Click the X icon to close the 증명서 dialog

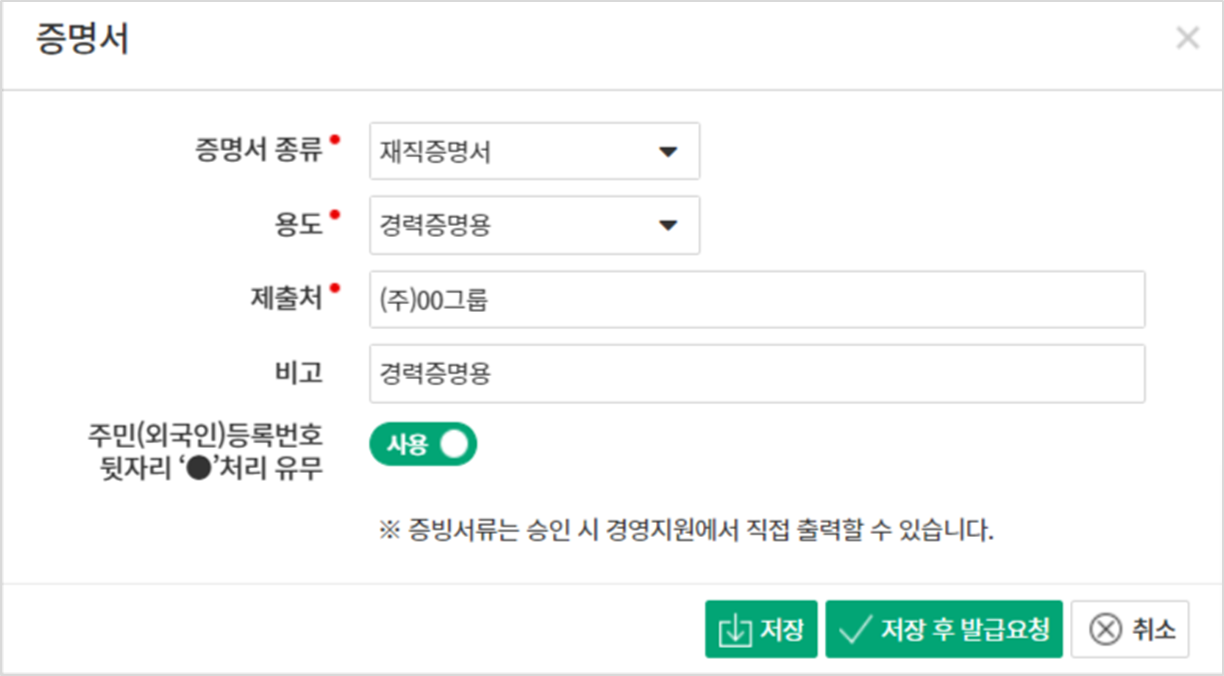(1188, 38)
